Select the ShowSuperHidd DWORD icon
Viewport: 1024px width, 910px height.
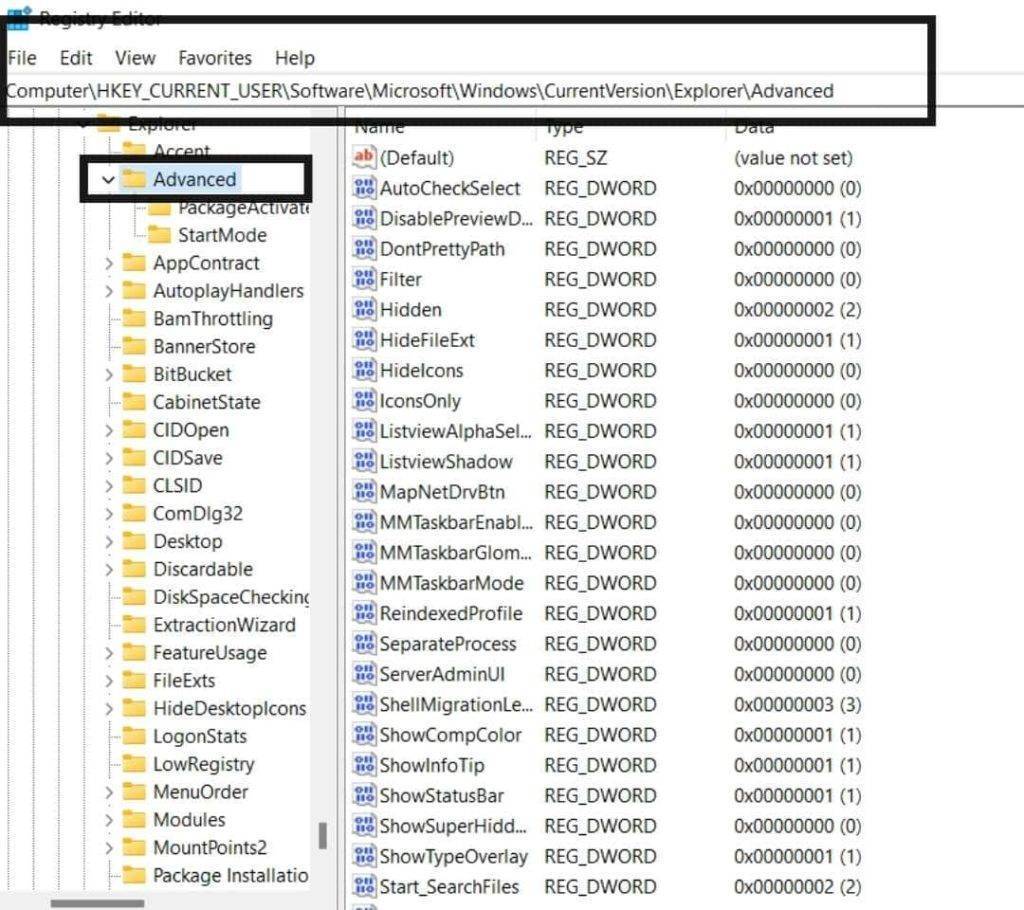(x=364, y=825)
